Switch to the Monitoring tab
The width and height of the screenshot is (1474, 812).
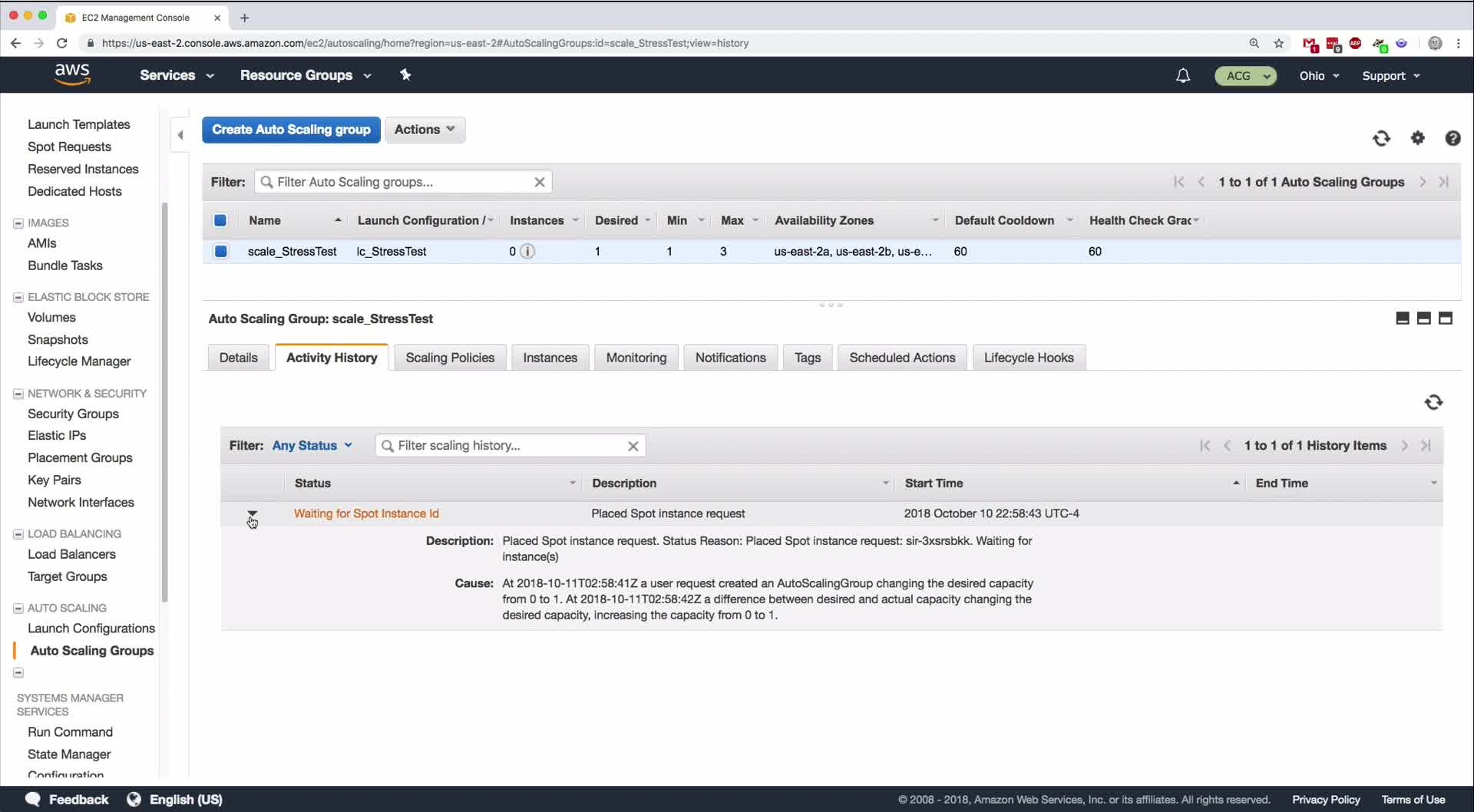[x=636, y=358]
